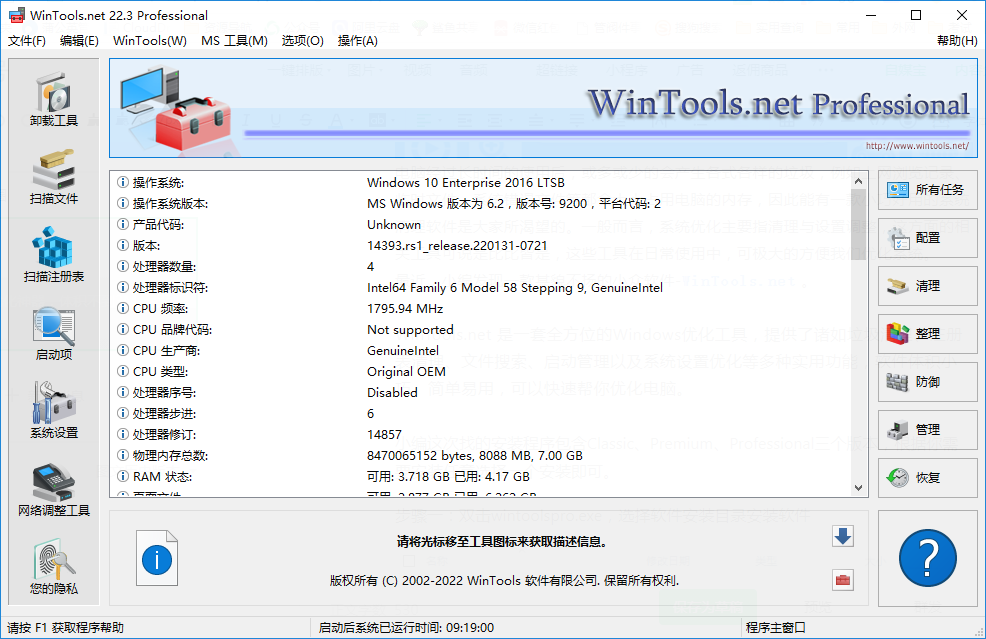986x639 pixels.
Task: Open the 帮助(H) menu
Action: 957,41
